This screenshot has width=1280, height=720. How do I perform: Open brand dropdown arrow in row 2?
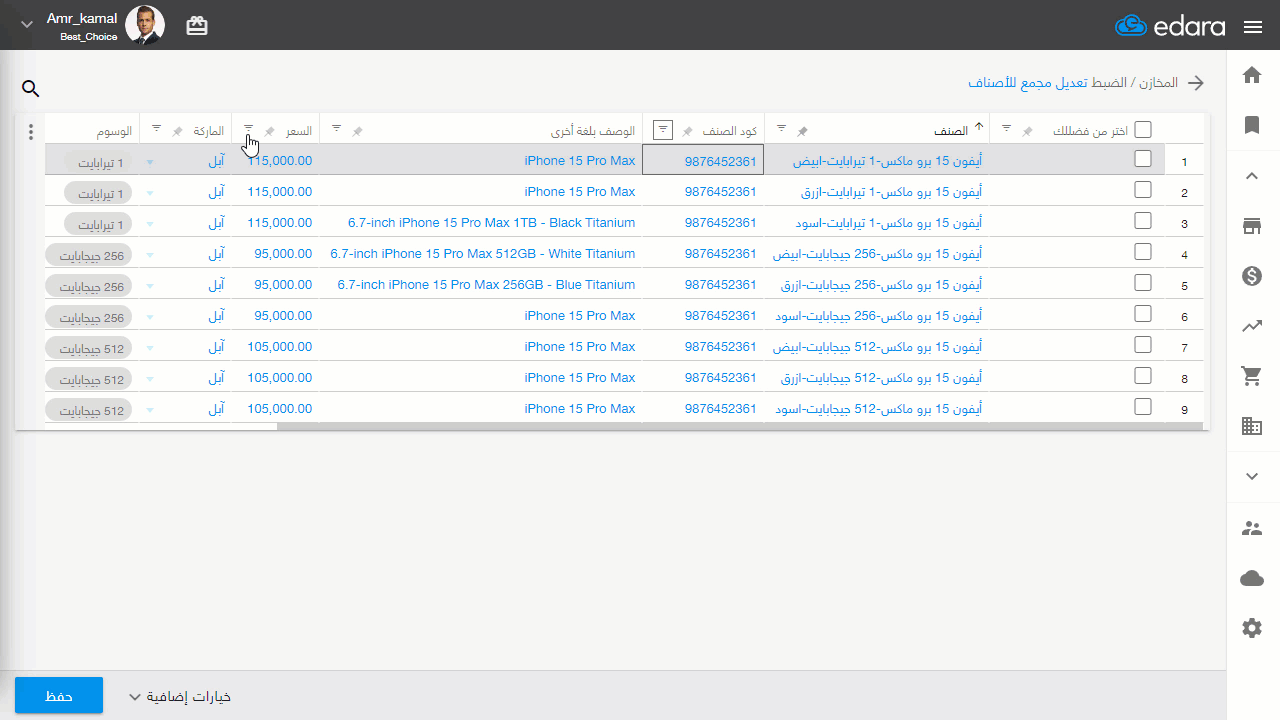coord(150,193)
